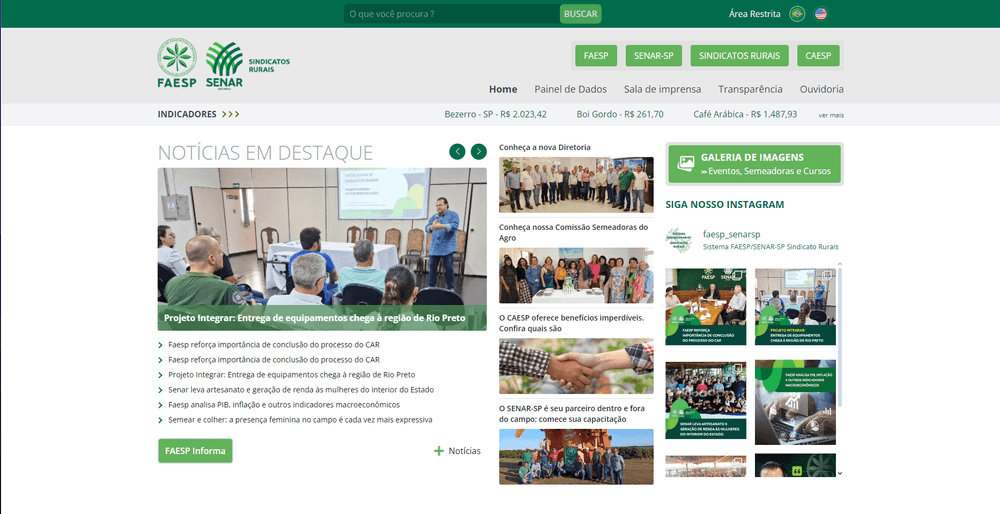Image resolution: width=1000 pixels, height=514 pixels.
Task: Click the plus icon beside Notícias
Action: coord(439,451)
